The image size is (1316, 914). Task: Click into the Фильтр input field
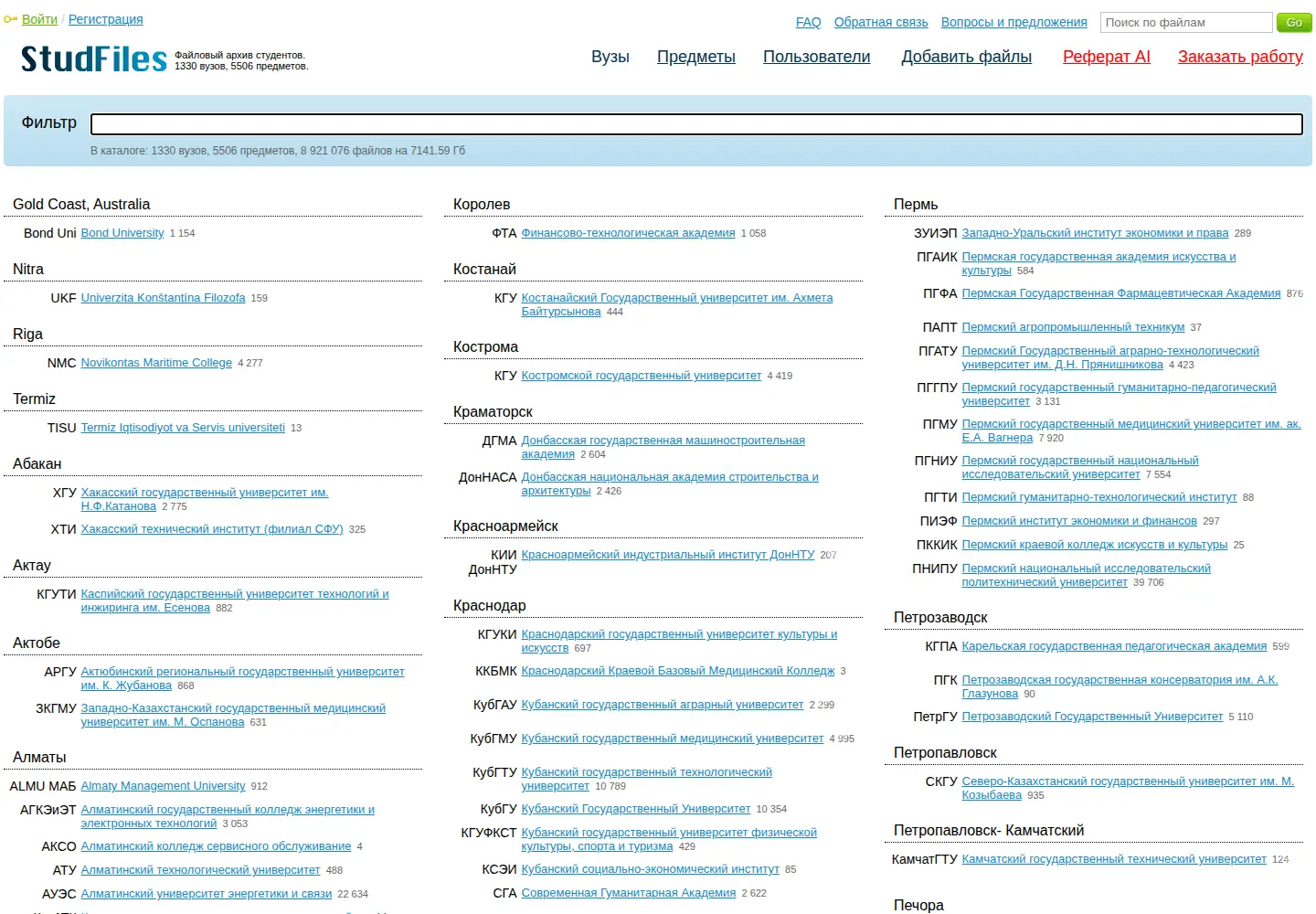click(x=696, y=124)
